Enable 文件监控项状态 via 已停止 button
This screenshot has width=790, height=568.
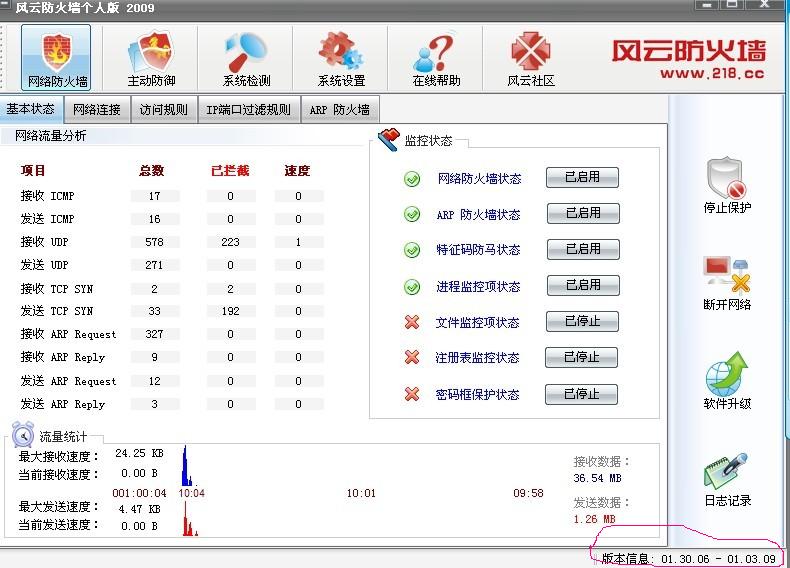582,322
